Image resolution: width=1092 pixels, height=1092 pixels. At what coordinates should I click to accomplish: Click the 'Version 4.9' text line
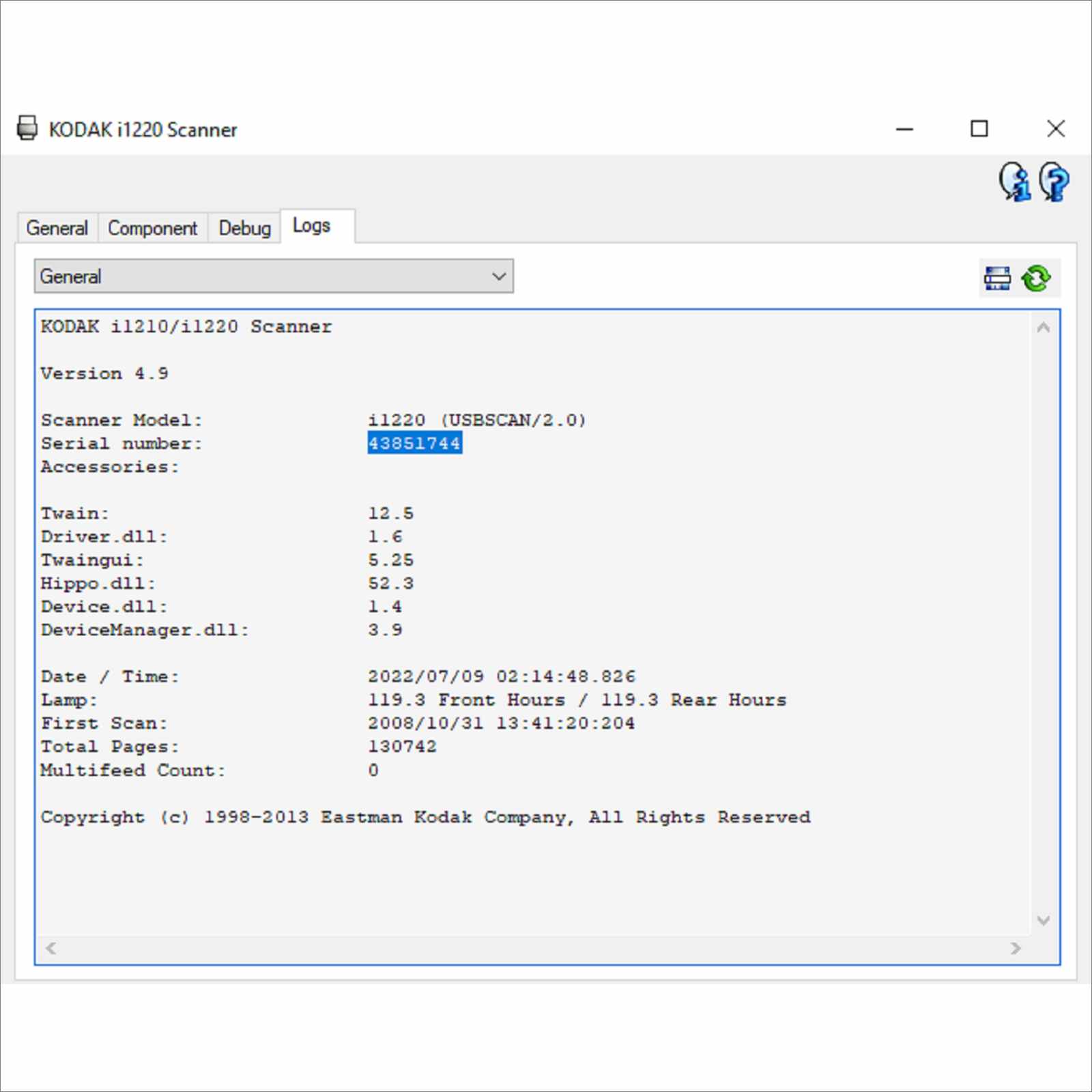pos(104,373)
